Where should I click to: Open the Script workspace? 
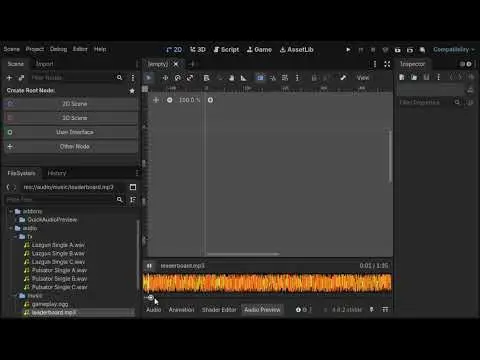[226, 50]
